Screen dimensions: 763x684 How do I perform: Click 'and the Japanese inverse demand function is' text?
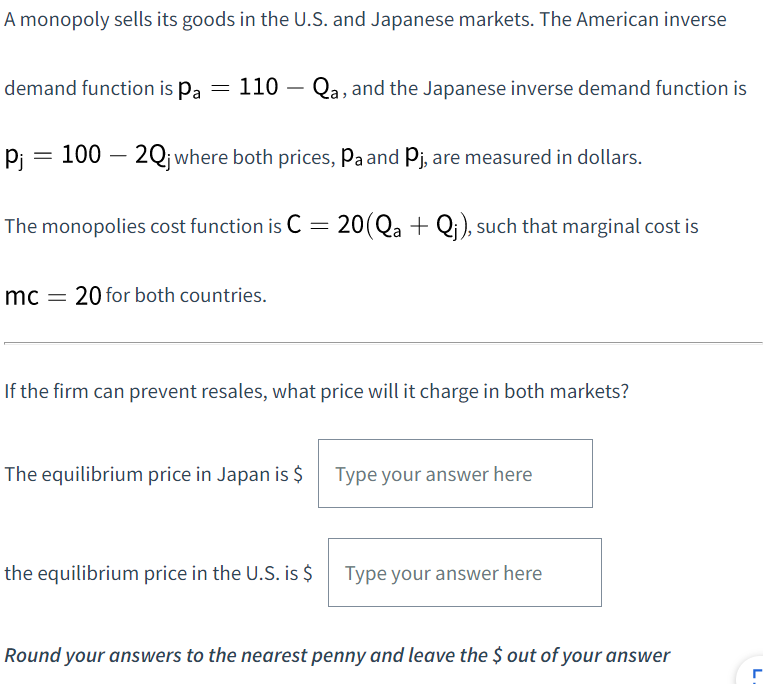pyautogui.click(x=549, y=88)
